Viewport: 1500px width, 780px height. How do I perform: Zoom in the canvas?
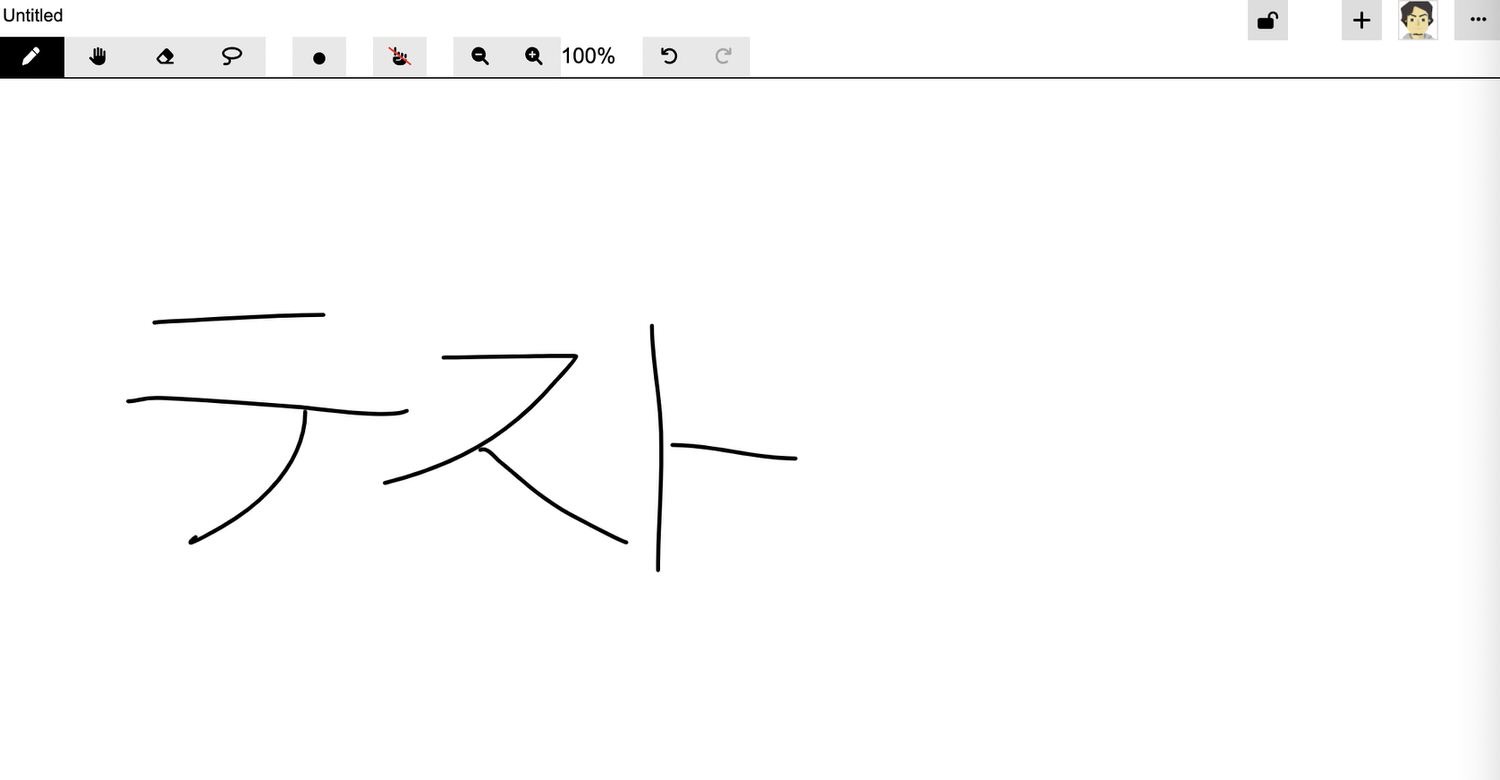point(534,57)
